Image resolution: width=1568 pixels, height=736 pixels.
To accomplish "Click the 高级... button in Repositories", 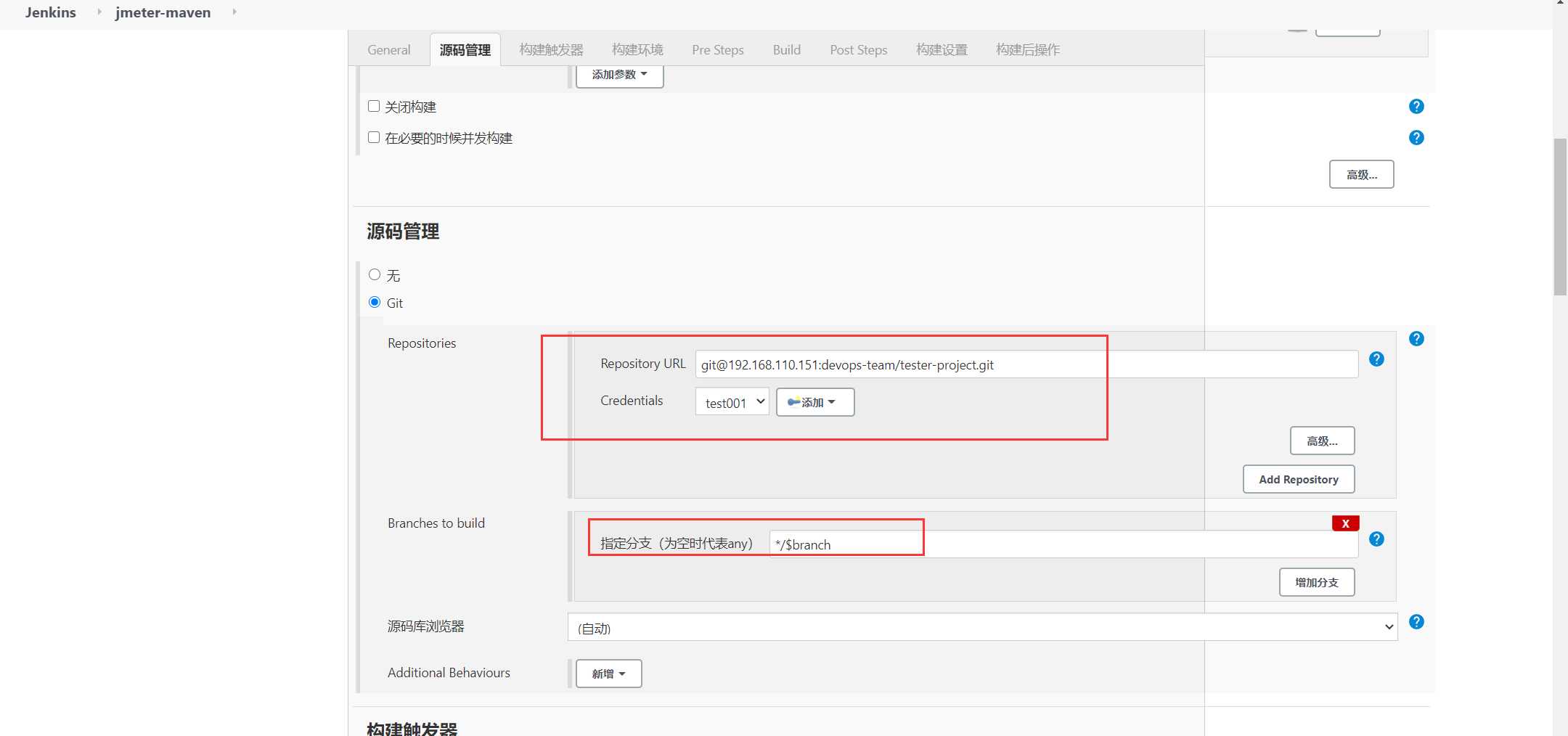I will pos(1322,441).
